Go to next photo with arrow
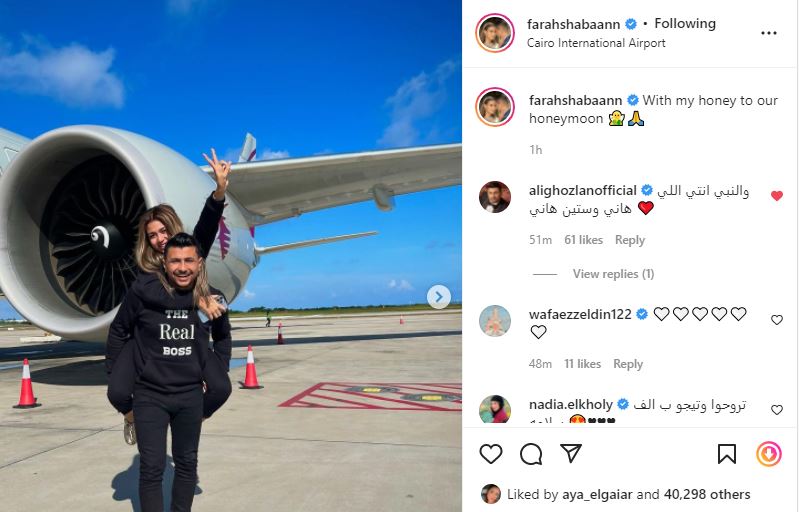The height and width of the screenshot is (512, 799). coord(439,297)
